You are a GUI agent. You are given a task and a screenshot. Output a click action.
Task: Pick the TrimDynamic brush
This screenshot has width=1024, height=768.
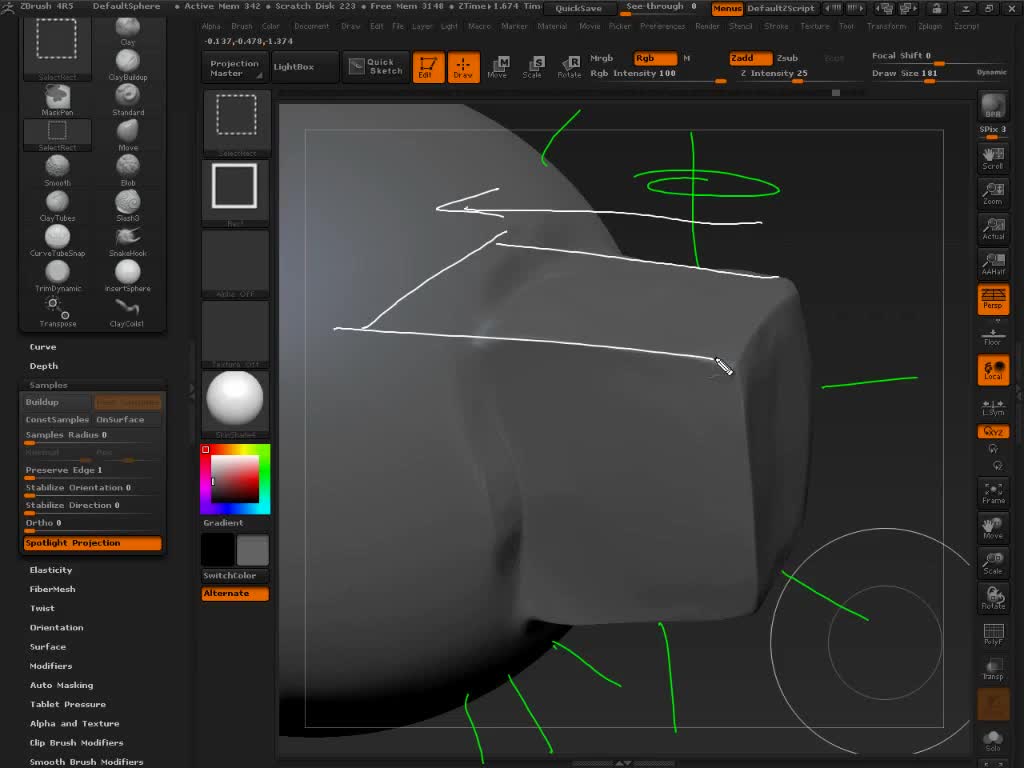point(57,277)
